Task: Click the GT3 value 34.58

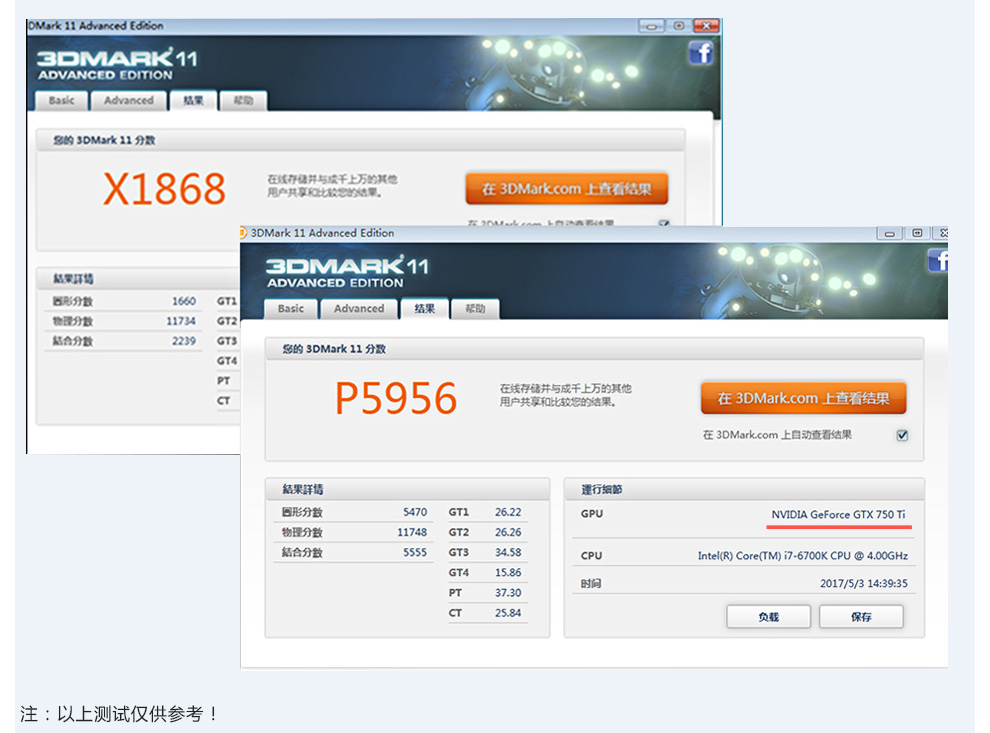Action: click(508, 552)
